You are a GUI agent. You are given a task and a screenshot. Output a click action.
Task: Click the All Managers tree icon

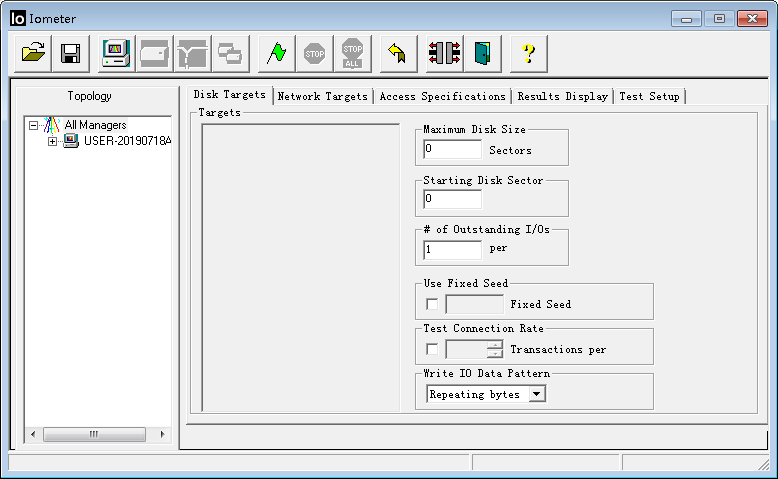52,125
